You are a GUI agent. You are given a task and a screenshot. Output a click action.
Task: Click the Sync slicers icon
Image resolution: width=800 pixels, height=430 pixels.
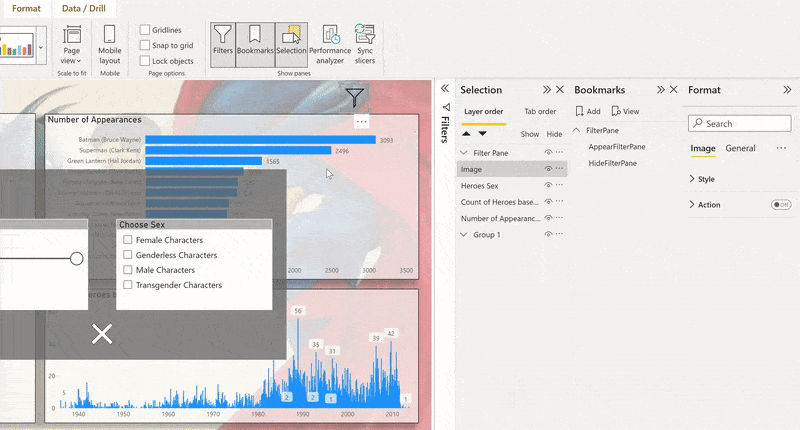[365, 43]
